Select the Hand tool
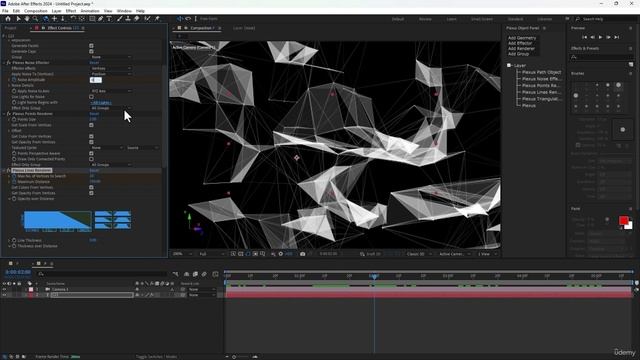This screenshot has width=640, height=360. [27, 19]
